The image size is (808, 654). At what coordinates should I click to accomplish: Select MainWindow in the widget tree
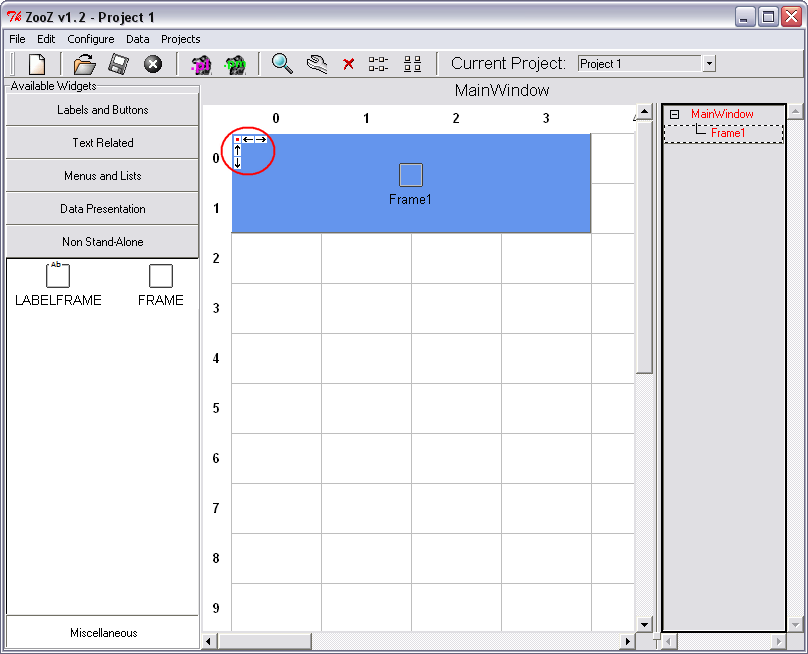[x=722, y=114]
